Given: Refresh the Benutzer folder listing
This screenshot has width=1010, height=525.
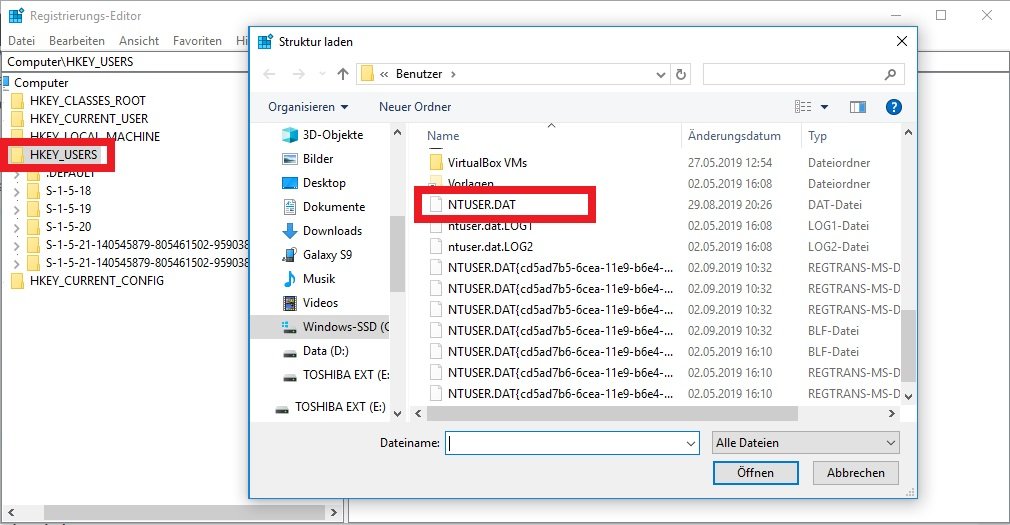Looking at the screenshot, I should pyautogui.click(x=681, y=74).
